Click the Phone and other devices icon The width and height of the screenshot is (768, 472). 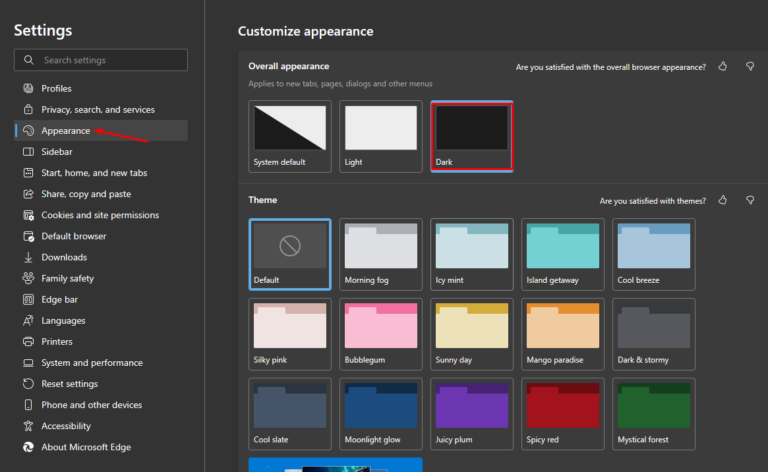(28, 404)
